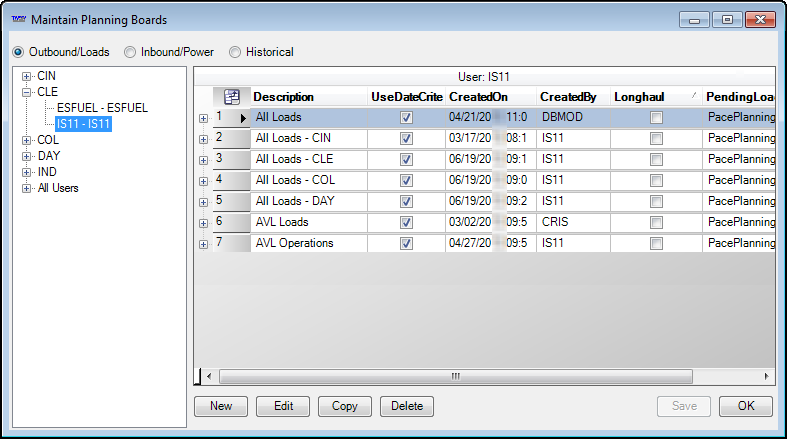
Task: Click the grid layout icon in header corner
Action: pos(232,97)
